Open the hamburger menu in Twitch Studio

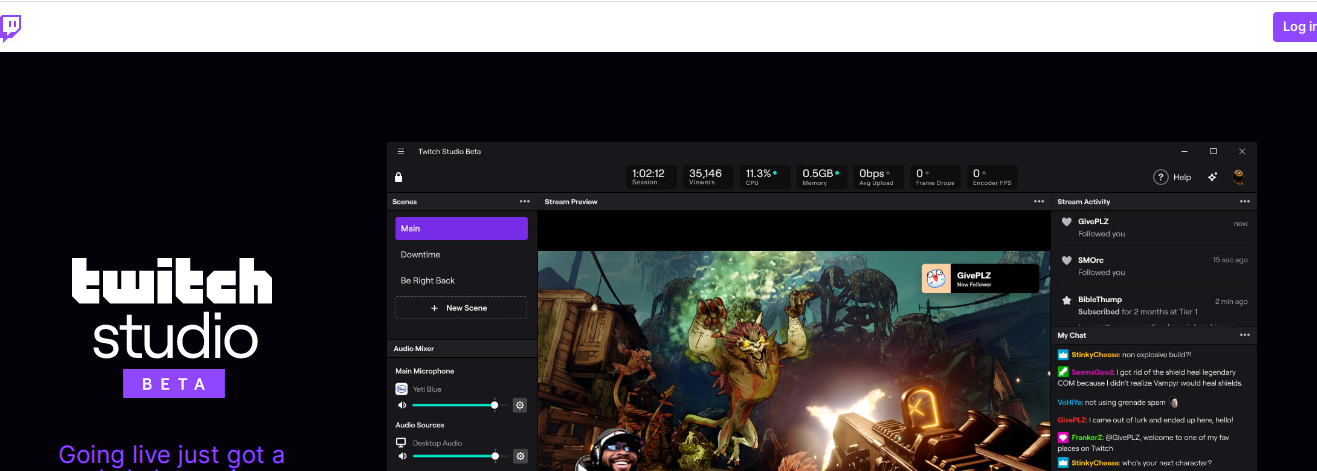click(401, 151)
